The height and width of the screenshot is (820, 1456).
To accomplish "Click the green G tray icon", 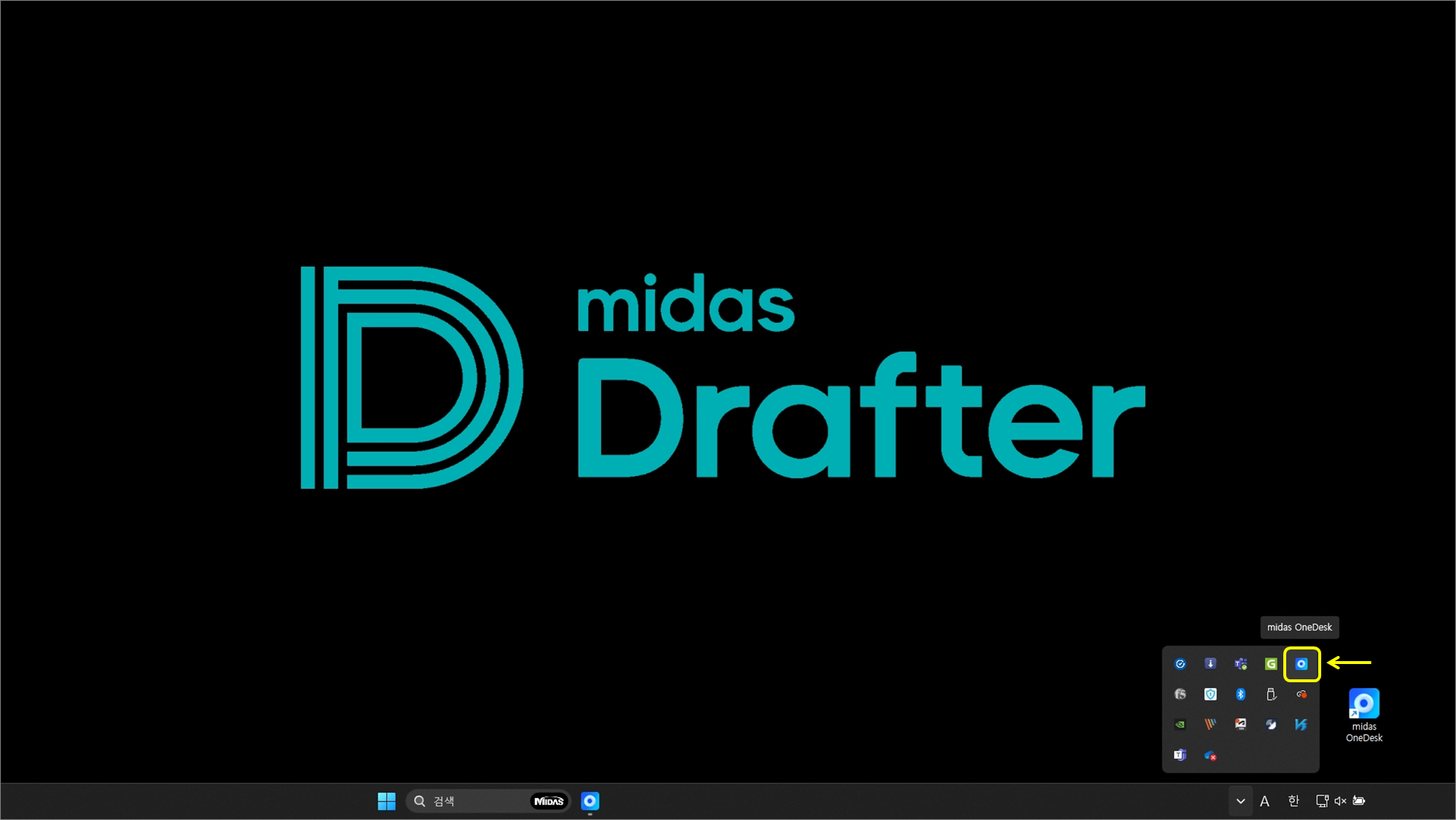I will pyautogui.click(x=1271, y=664).
